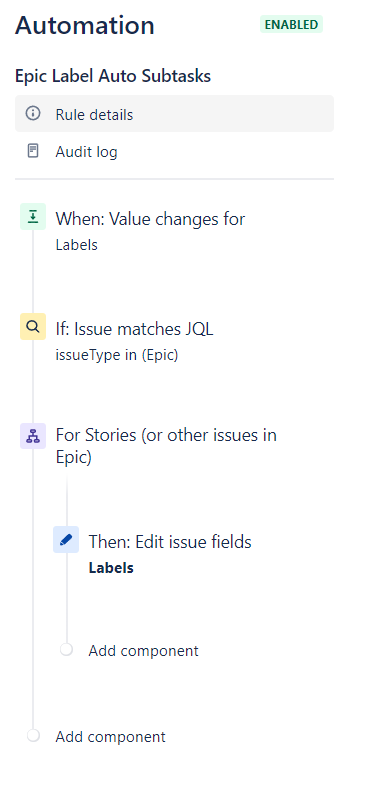
Task: Click the Audit log document icon
Action: coord(33,151)
